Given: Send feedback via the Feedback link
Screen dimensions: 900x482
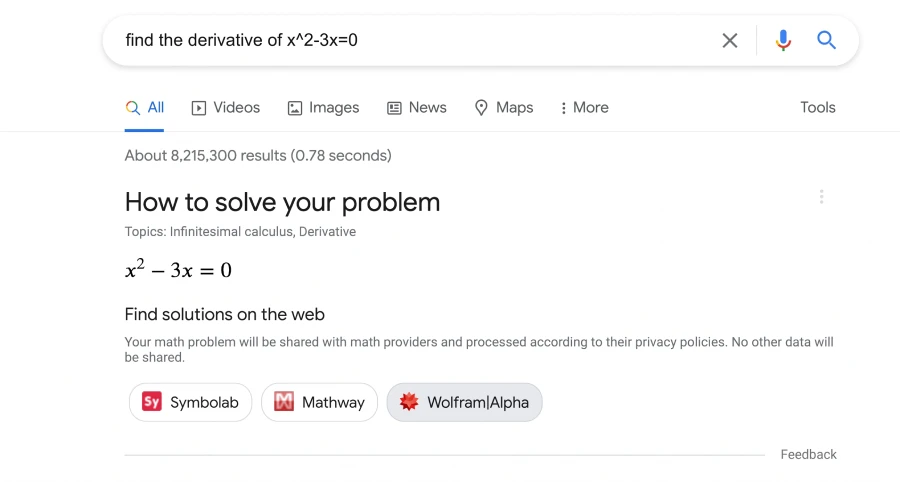Looking at the screenshot, I should (808, 454).
